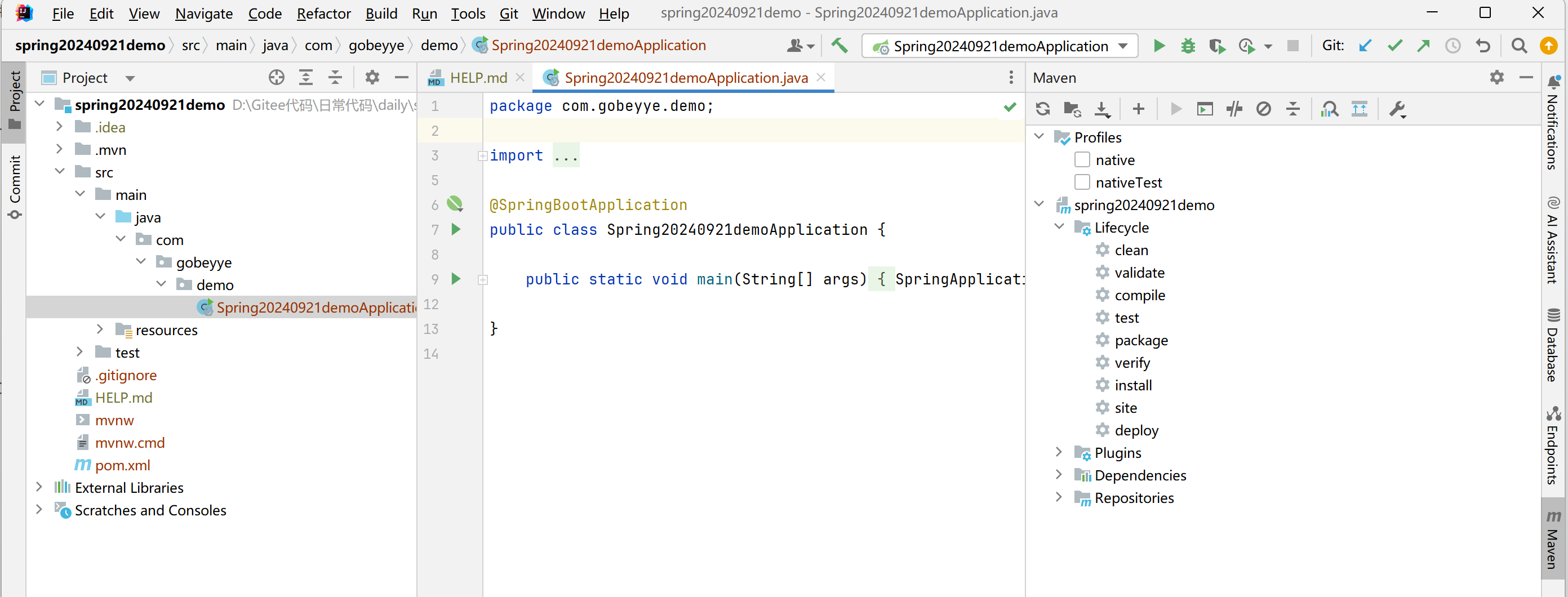Show Git history clock icon

pyautogui.click(x=1453, y=46)
